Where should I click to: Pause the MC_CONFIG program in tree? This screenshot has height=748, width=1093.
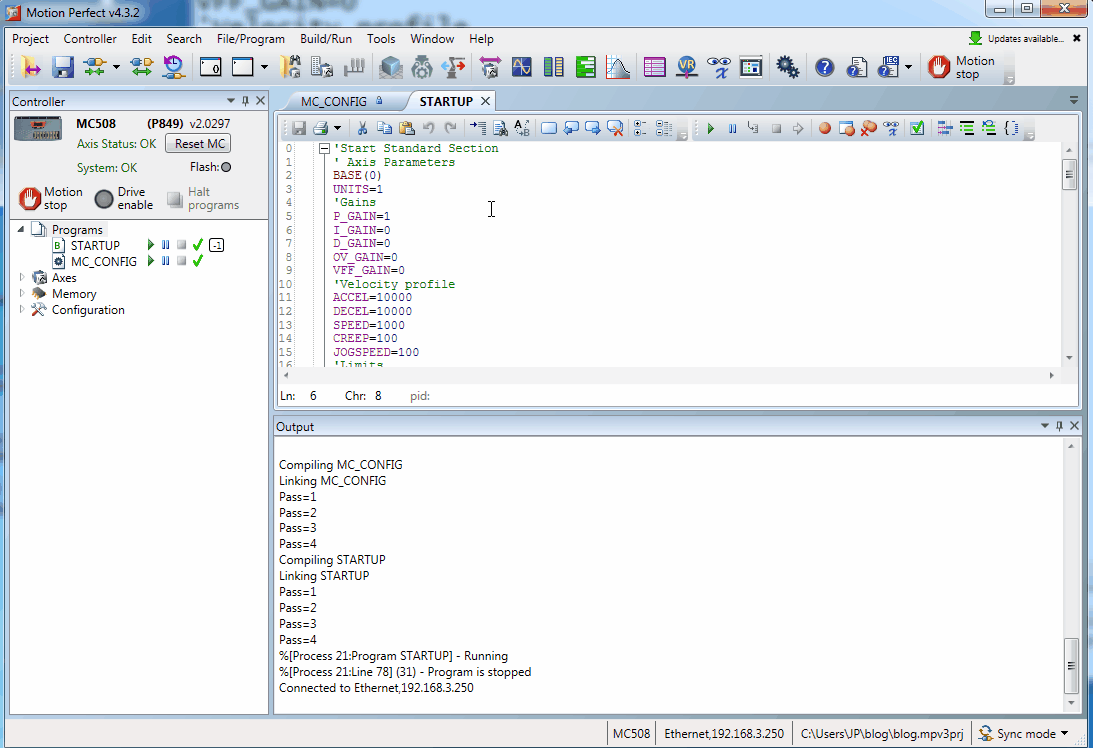tap(166, 261)
